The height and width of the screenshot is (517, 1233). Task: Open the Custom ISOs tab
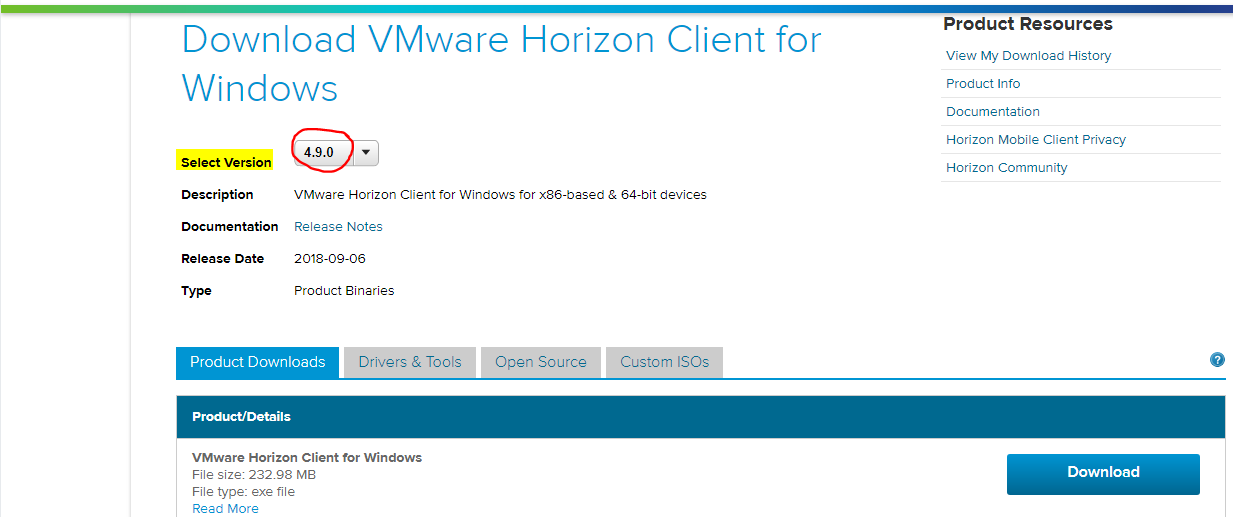tap(664, 362)
